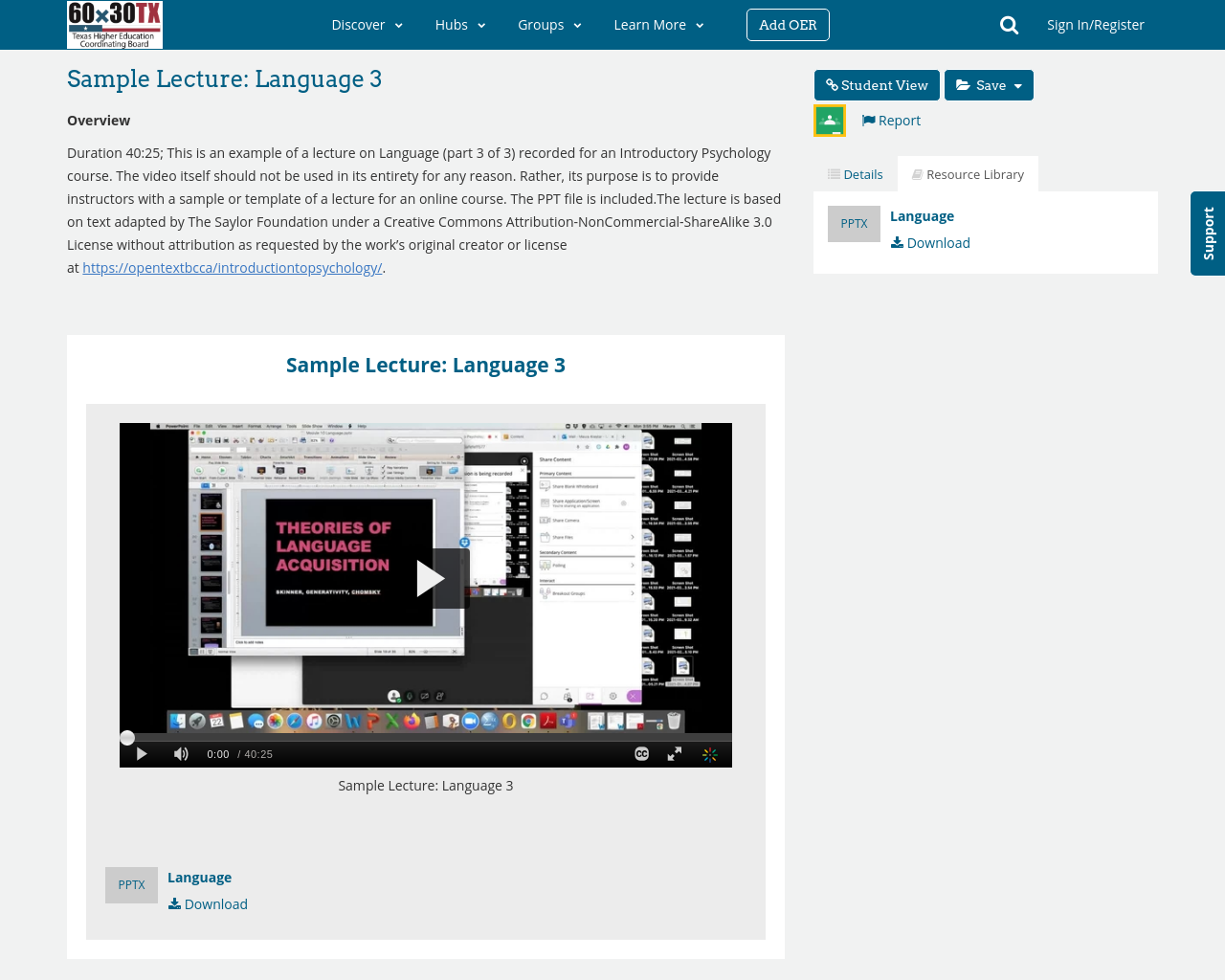The width and height of the screenshot is (1225, 980).
Task: Open the Hubs menu
Action: [x=460, y=23]
